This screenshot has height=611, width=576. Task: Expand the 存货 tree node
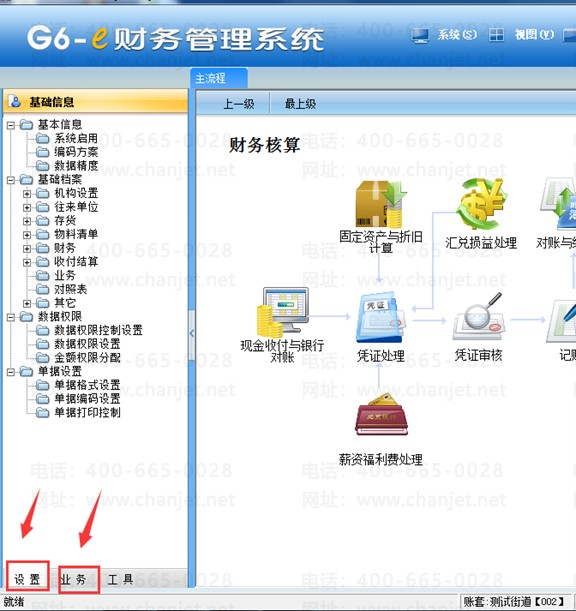point(27,221)
